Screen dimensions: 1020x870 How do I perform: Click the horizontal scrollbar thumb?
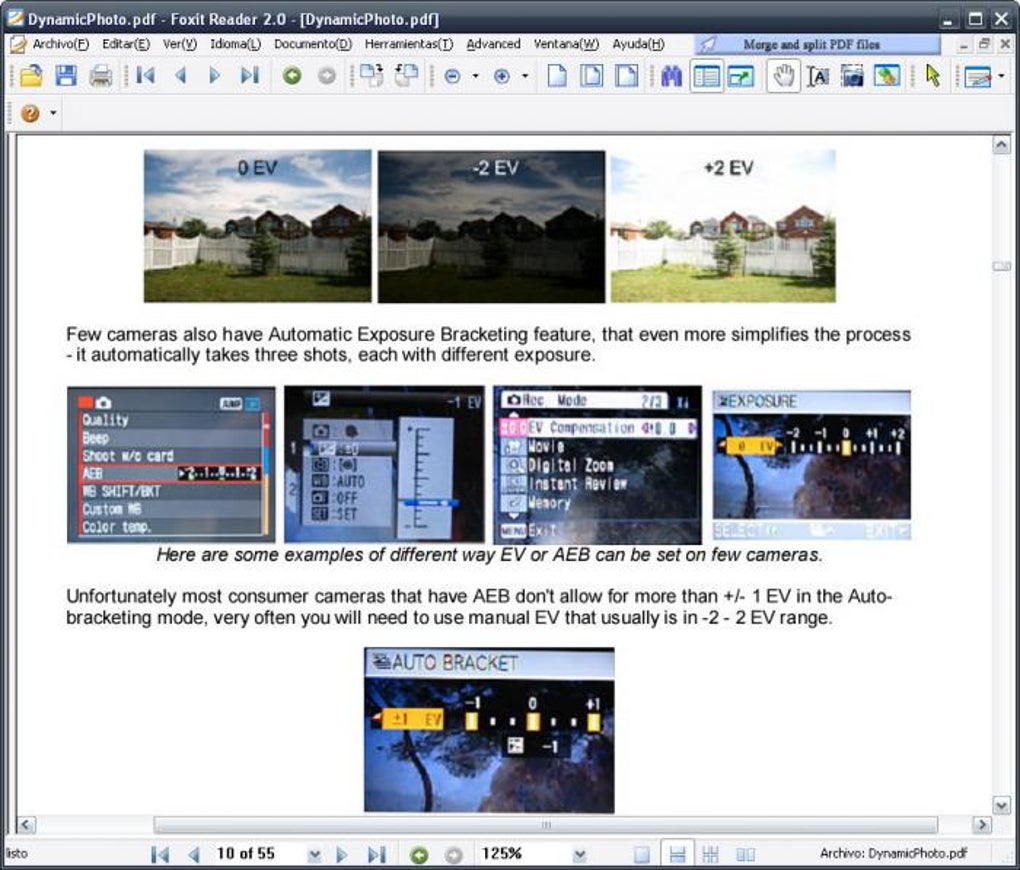pyautogui.click(x=545, y=824)
